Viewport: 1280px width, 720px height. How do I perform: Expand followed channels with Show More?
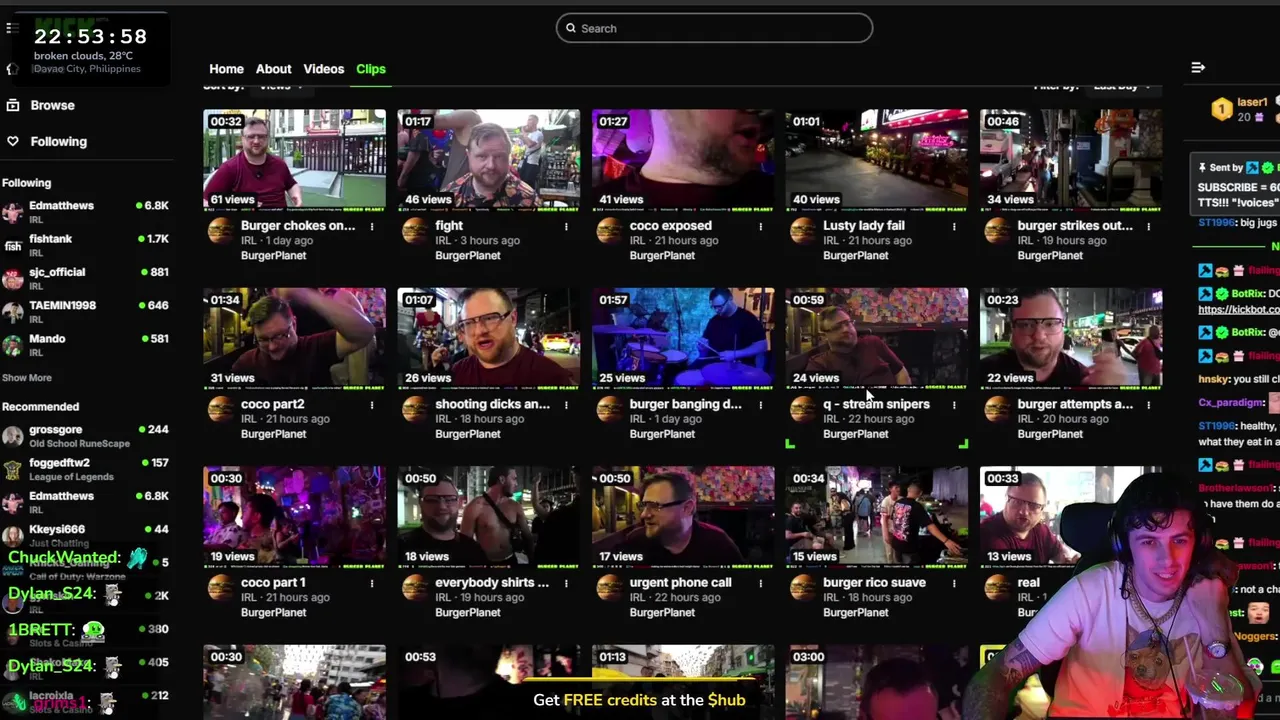click(27, 378)
